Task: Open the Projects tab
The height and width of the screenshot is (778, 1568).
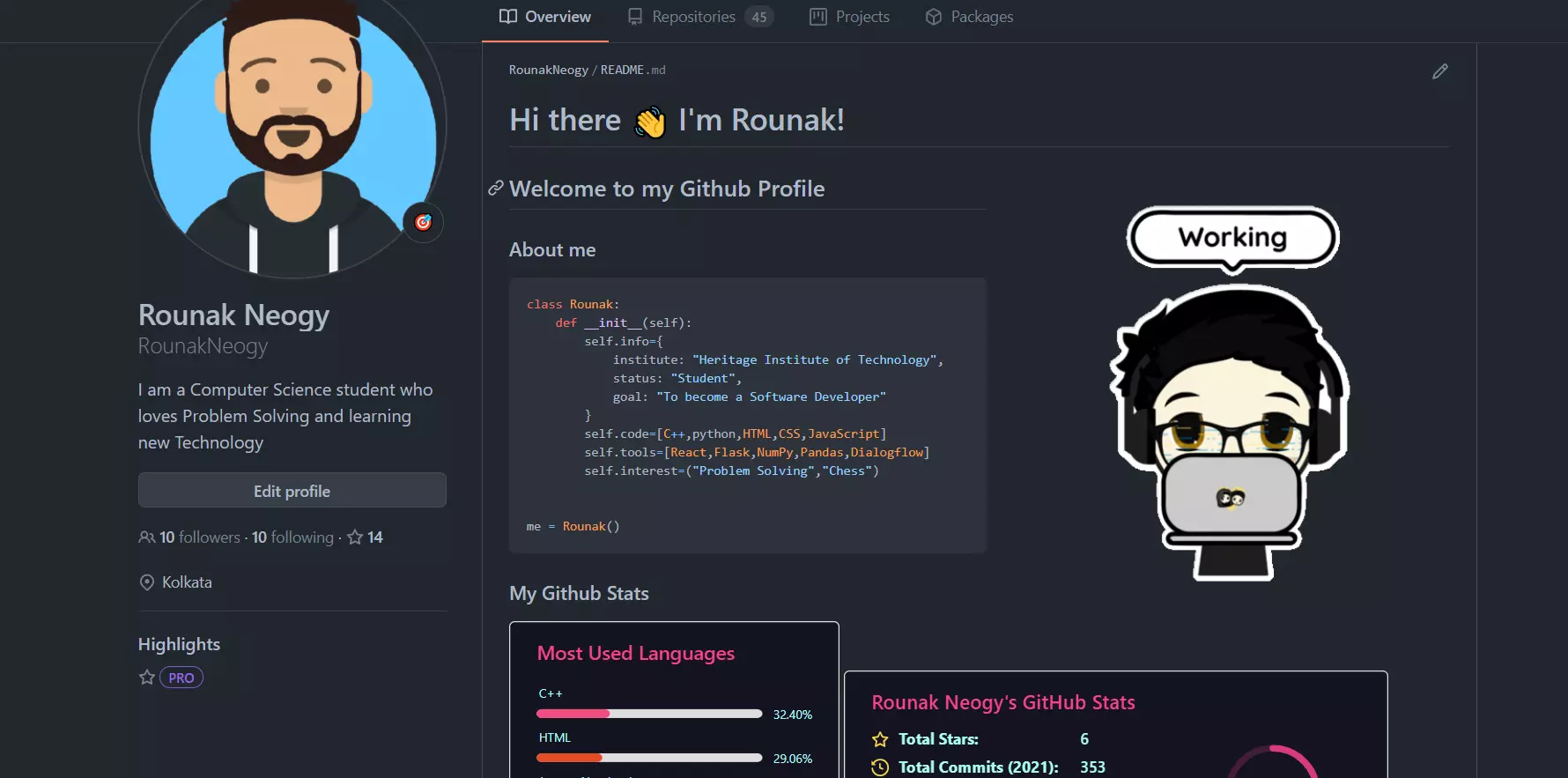Action: click(849, 17)
